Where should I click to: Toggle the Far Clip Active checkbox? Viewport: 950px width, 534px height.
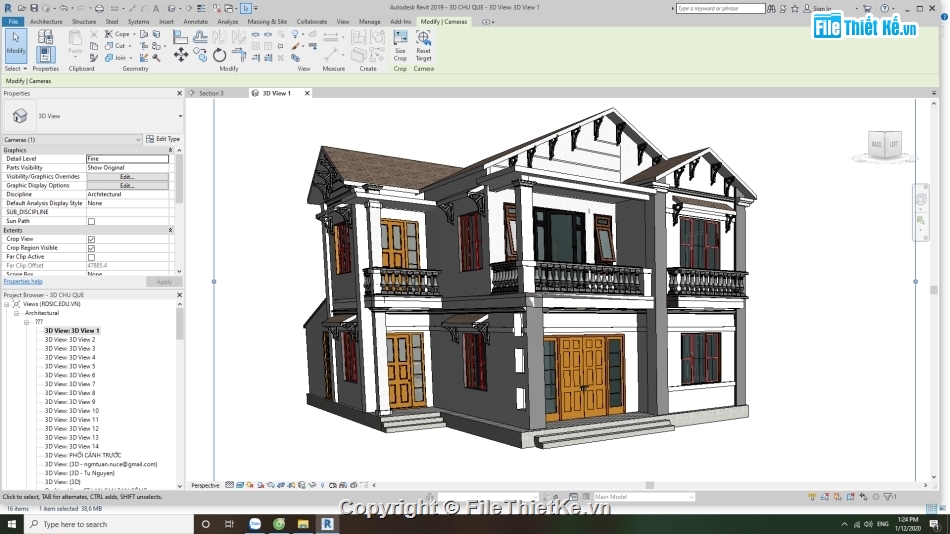click(x=91, y=257)
